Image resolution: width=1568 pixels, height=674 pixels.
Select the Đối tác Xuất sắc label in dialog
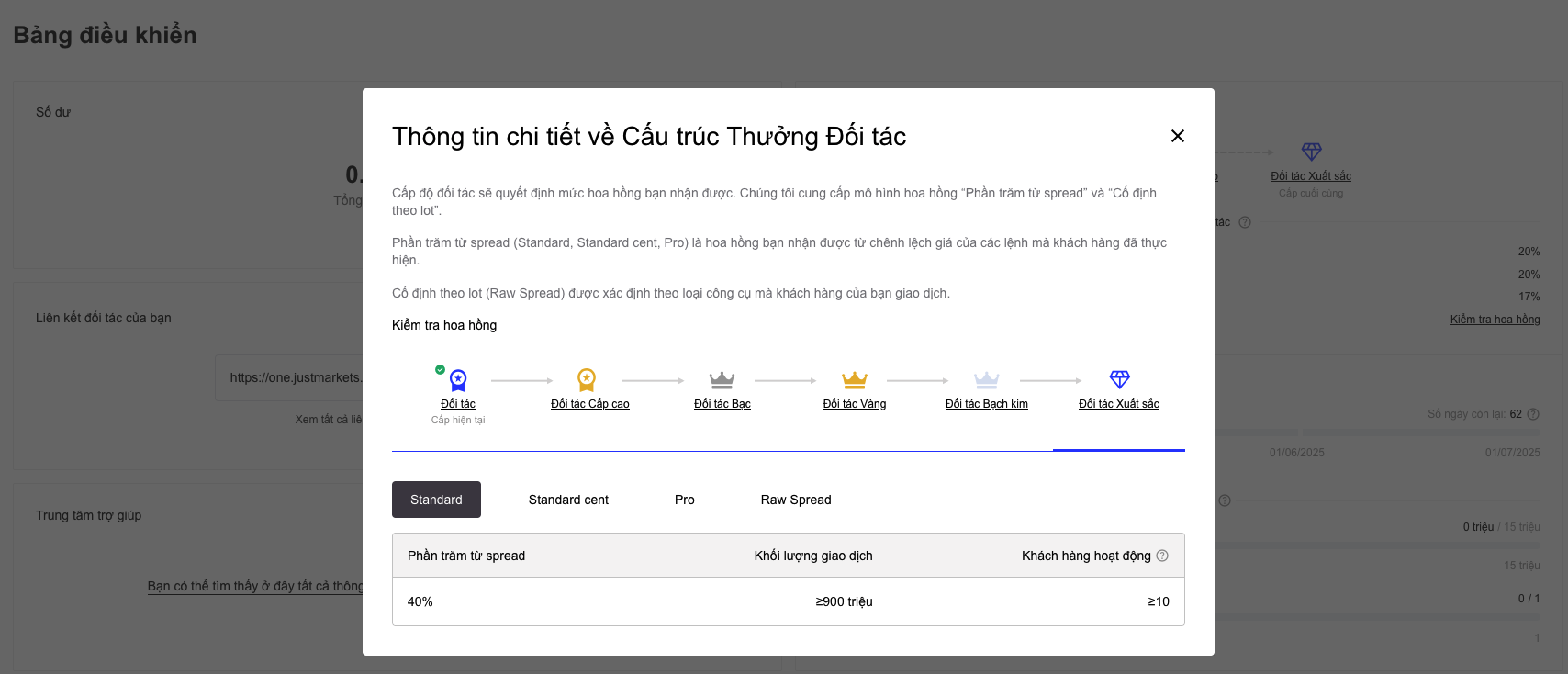click(x=1119, y=404)
